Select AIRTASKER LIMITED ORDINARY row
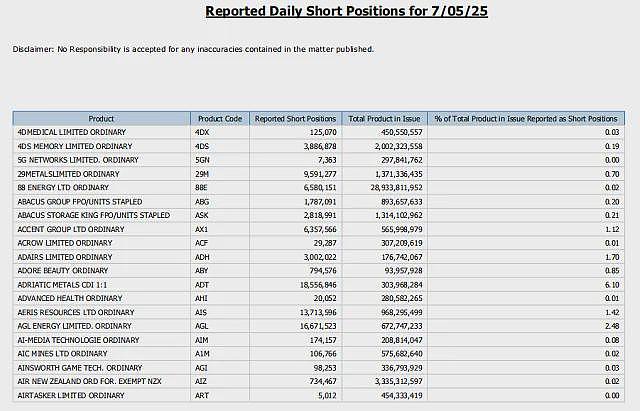Image resolution: width=640 pixels, height=411 pixels. (318, 395)
